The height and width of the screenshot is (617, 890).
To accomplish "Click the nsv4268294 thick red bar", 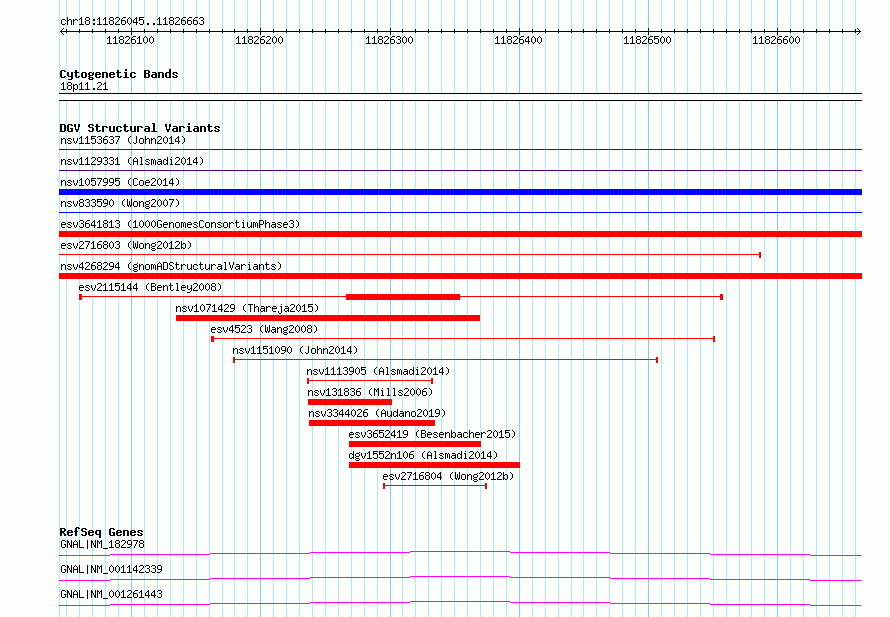I will 460,276.
